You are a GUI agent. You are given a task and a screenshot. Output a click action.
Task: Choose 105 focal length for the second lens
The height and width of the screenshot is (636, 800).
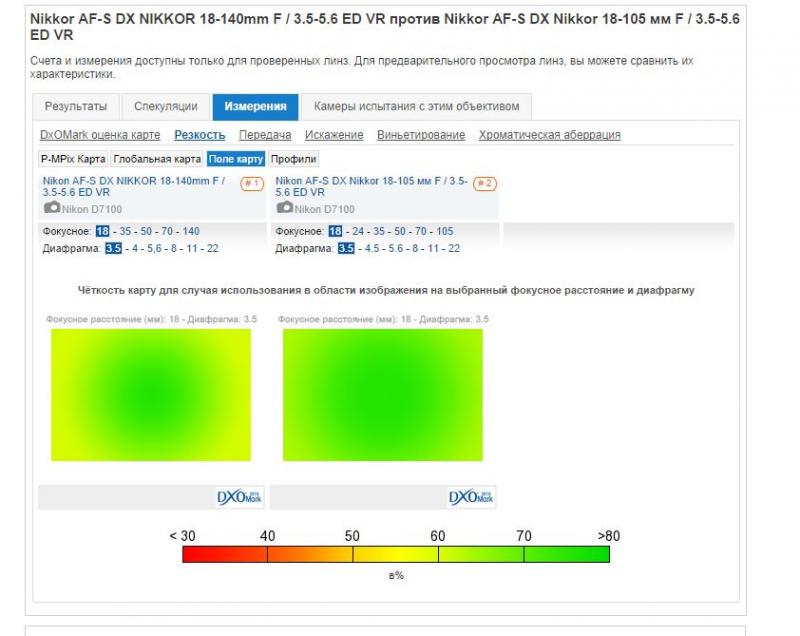(x=444, y=231)
